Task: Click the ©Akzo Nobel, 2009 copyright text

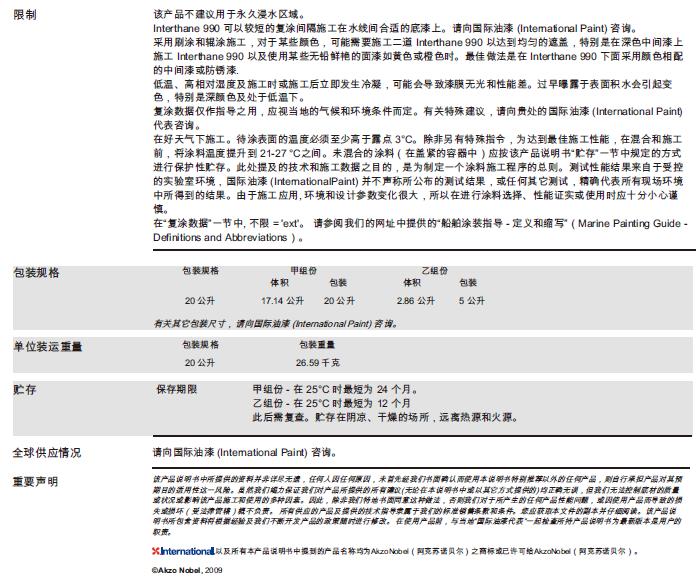Action: pyautogui.click(x=187, y=570)
